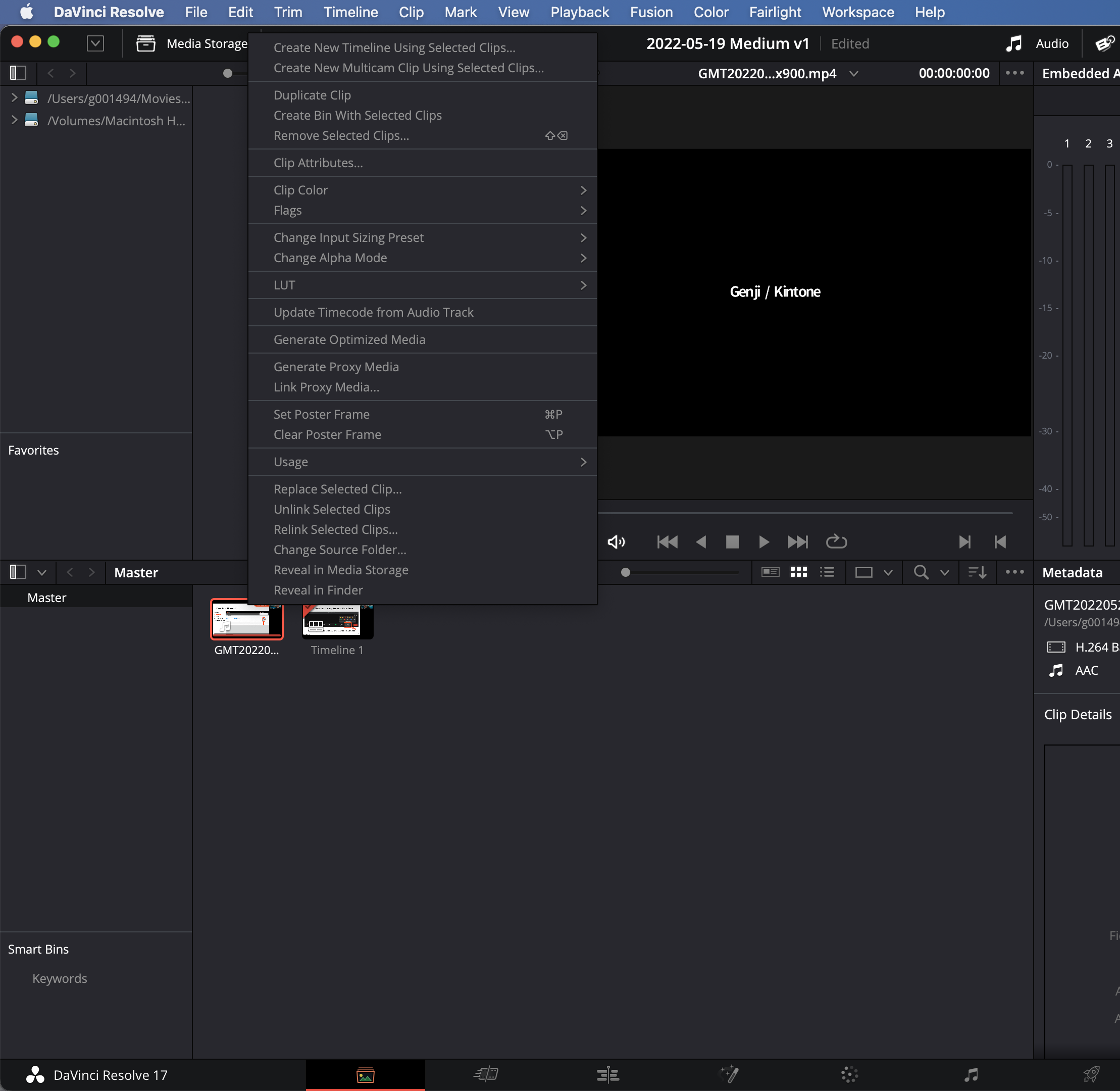Click the Audio music note icon
The height and width of the screenshot is (1091, 1120).
pos(1014,43)
